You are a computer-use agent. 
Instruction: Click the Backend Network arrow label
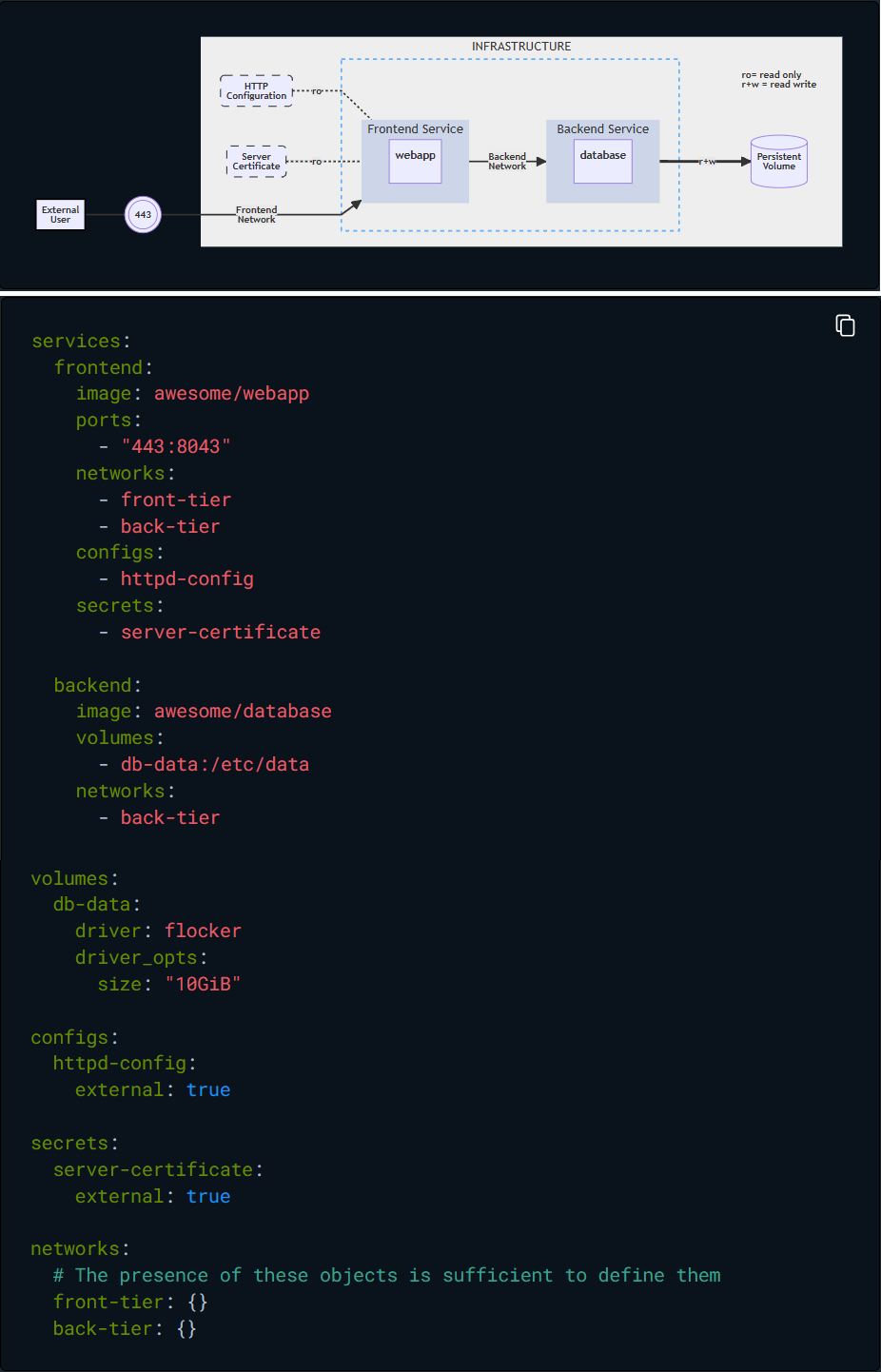tap(507, 162)
